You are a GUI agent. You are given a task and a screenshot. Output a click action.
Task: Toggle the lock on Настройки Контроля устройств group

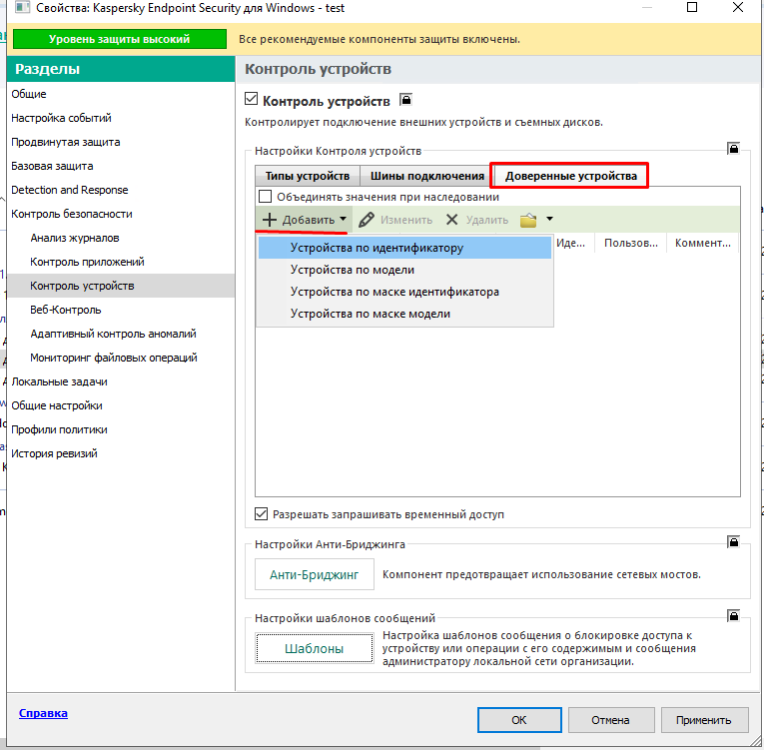733,148
